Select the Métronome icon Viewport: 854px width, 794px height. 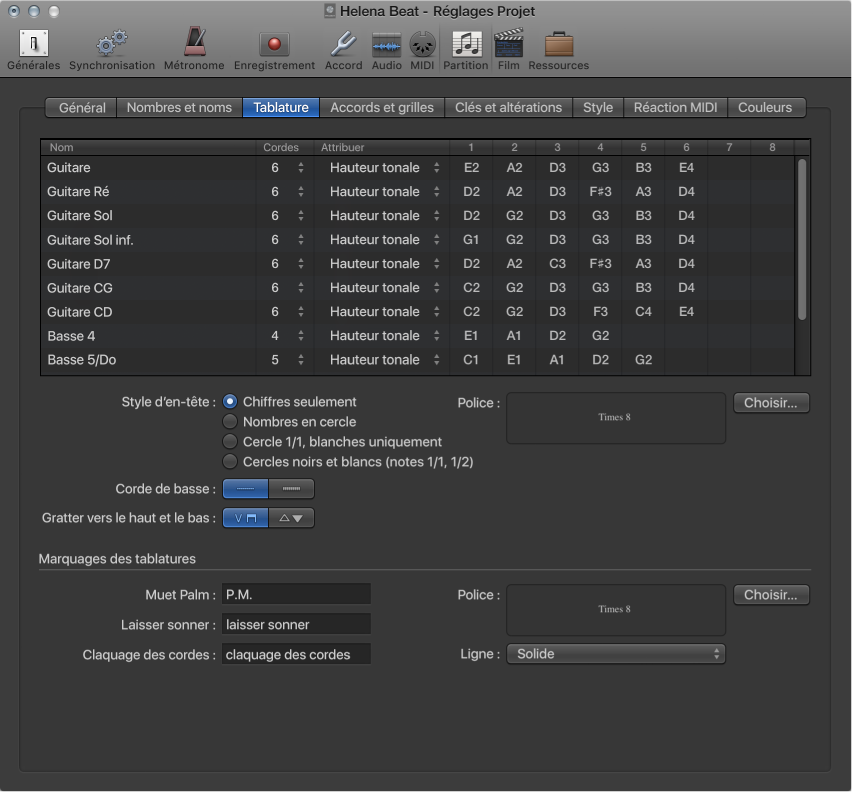[x=194, y=50]
